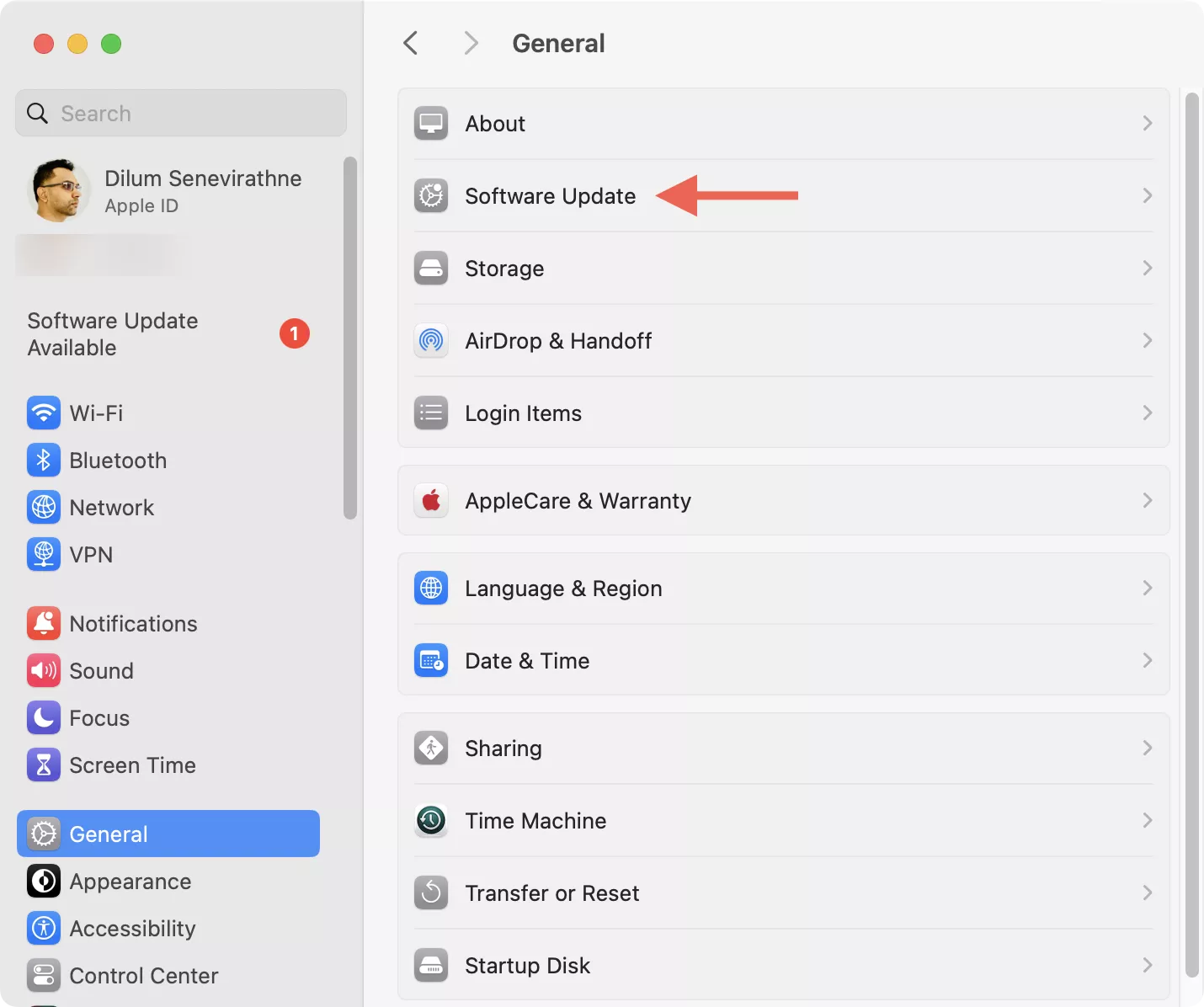The width and height of the screenshot is (1204, 1007).
Task: Expand Login Items row chevron
Action: click(1148, 413)
